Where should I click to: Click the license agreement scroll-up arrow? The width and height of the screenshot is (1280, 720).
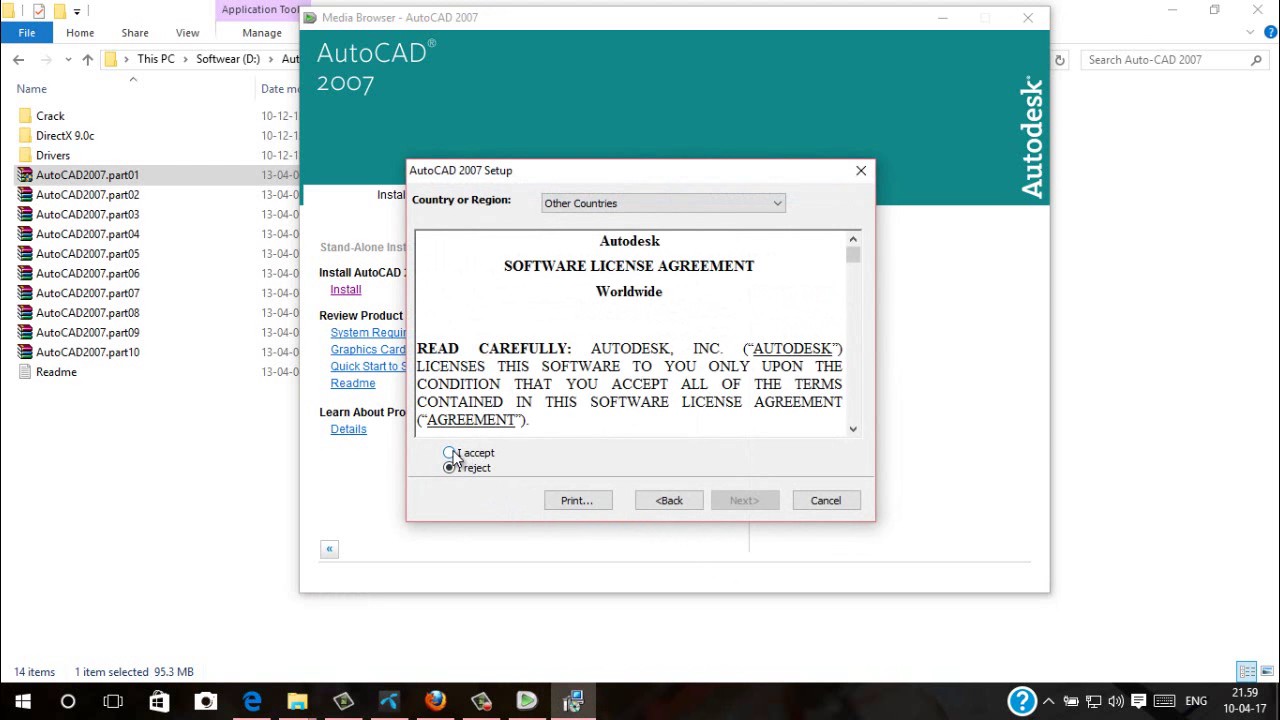pos(853,239)
